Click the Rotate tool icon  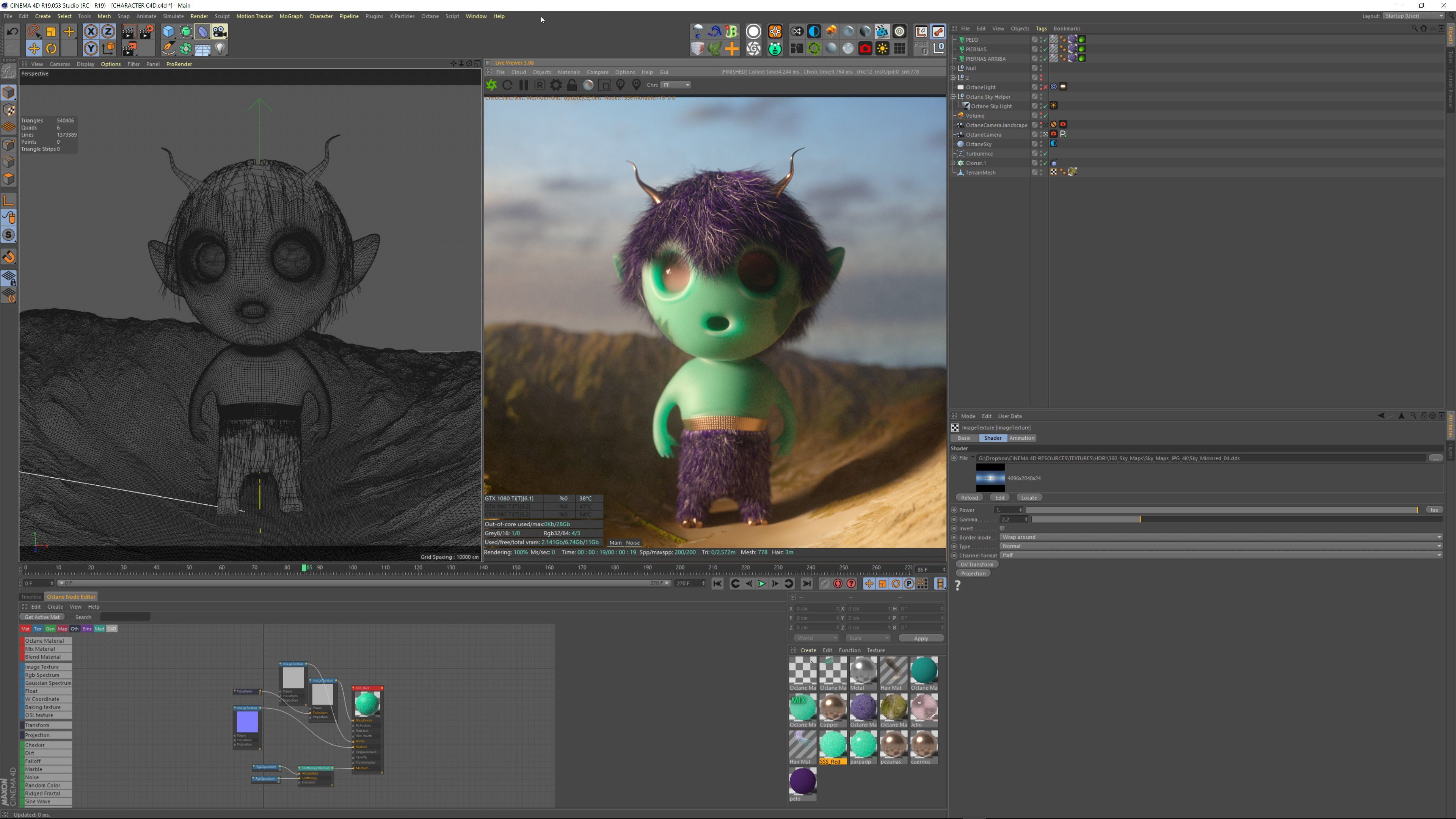52,49
